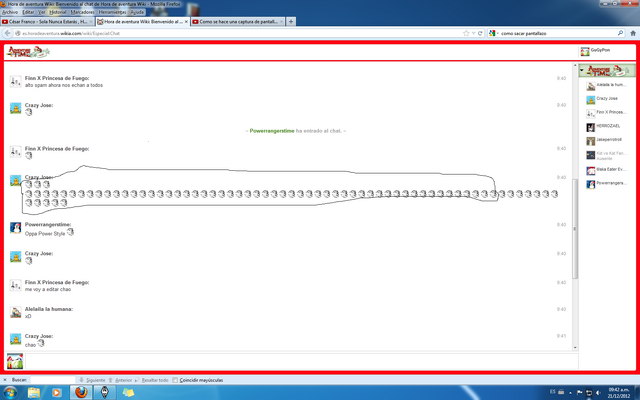Click the Anterior find button
The width and height of the screenshot is (640, 400).
120,380
